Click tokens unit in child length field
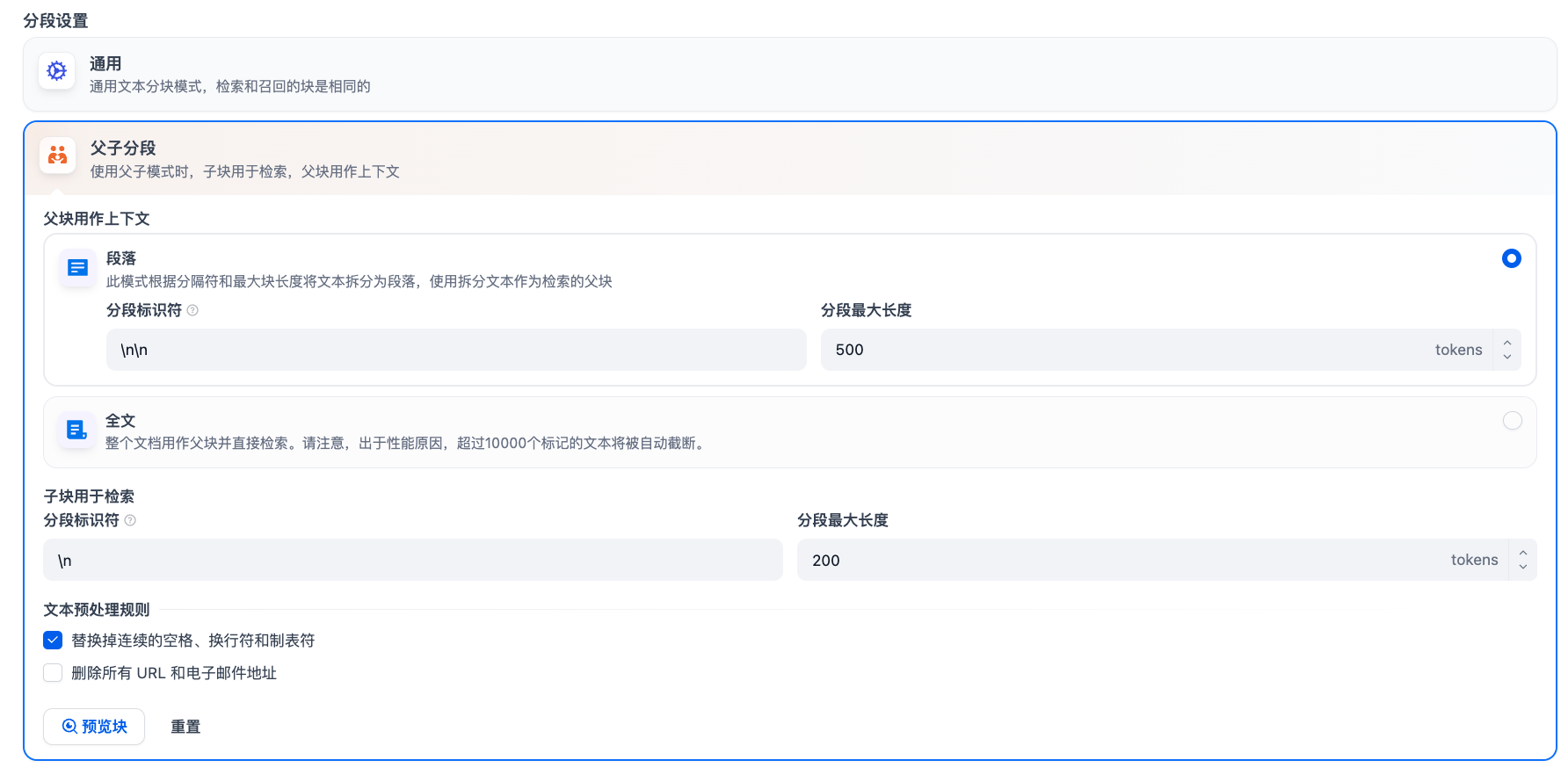Screen dimensions: 1568x782 (x=1475, y=560)
